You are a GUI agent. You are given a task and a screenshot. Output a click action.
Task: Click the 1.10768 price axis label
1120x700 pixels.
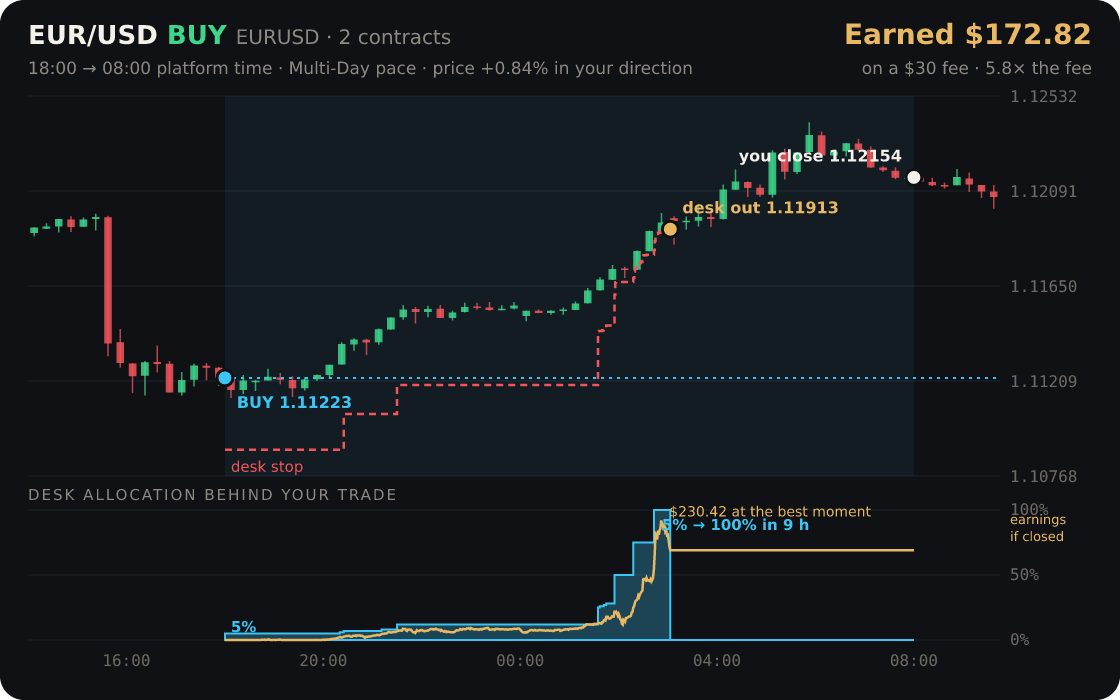pos(1044,476)
